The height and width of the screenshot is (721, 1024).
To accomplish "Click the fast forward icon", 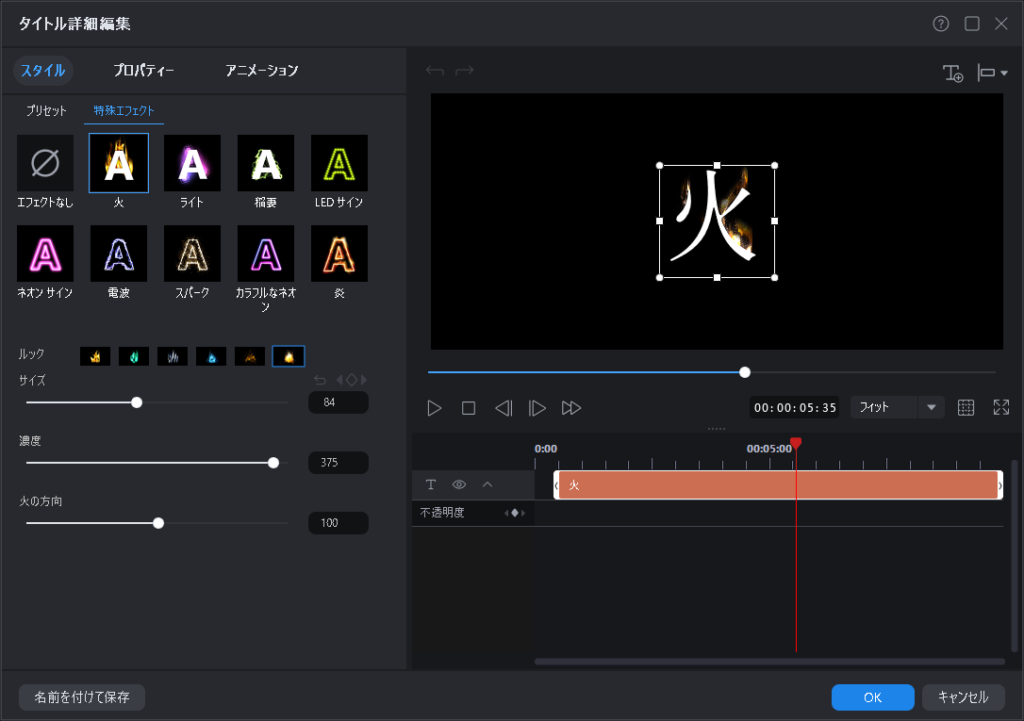I will [571, 408].
